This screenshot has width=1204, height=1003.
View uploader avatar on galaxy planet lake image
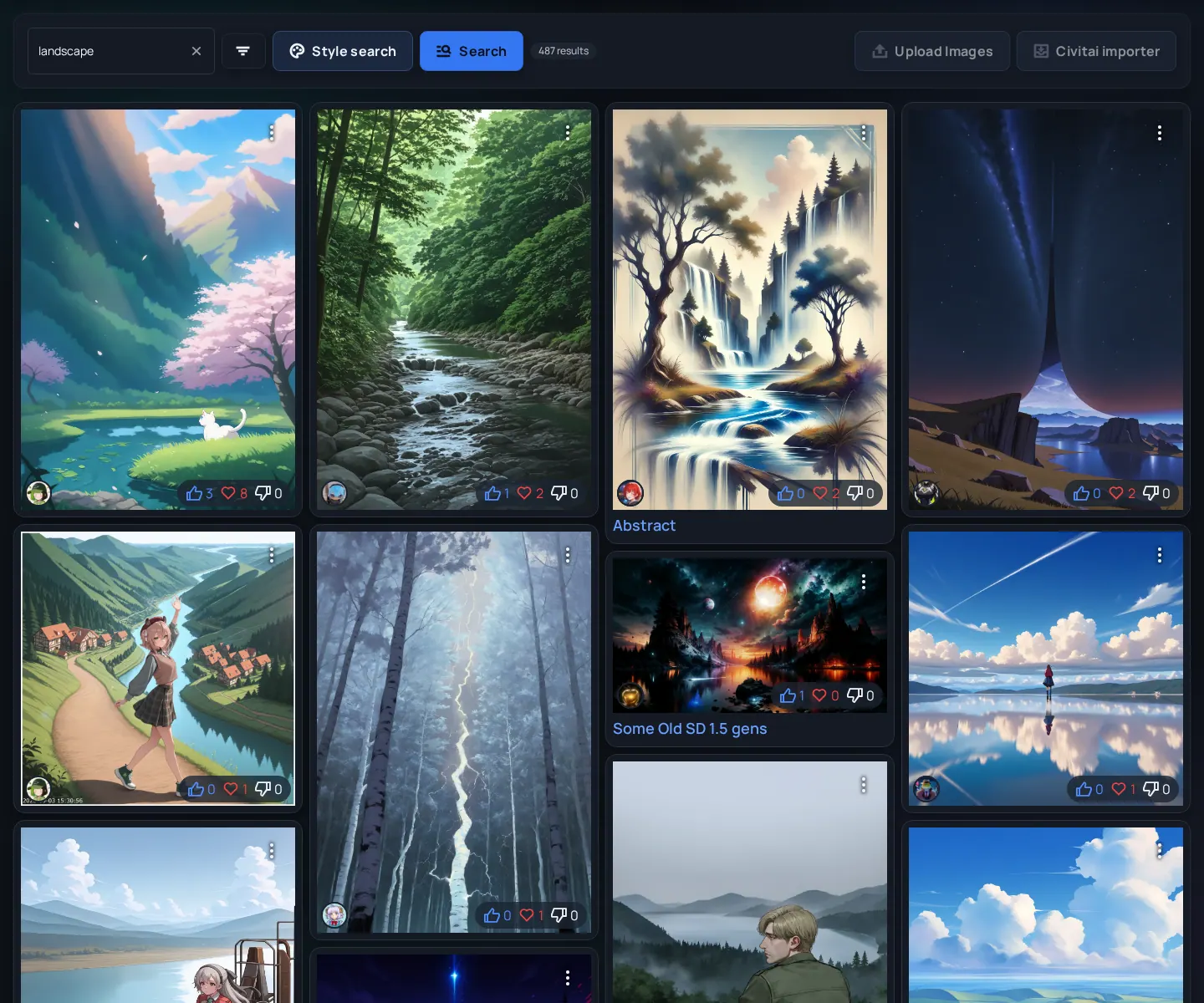(x=630, y=695)
